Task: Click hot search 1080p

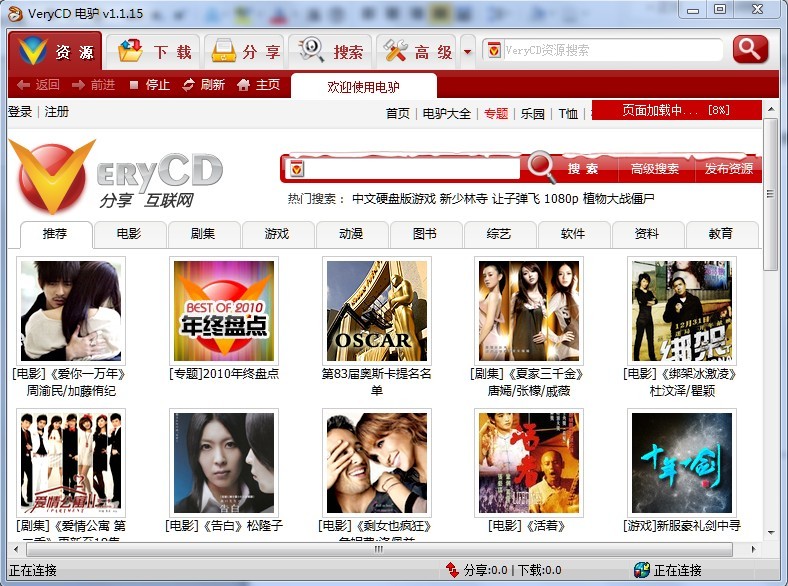Action: 561,199
